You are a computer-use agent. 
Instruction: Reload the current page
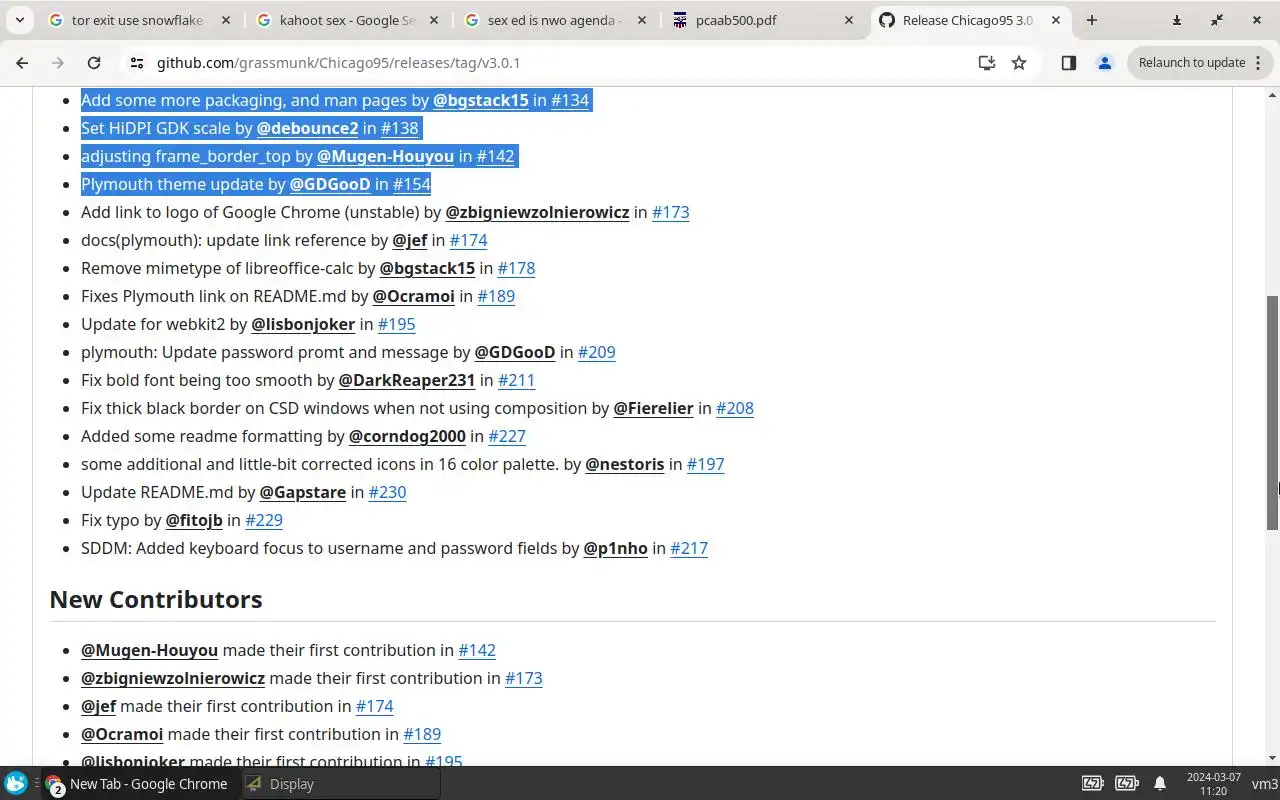(x=94, y=63)
